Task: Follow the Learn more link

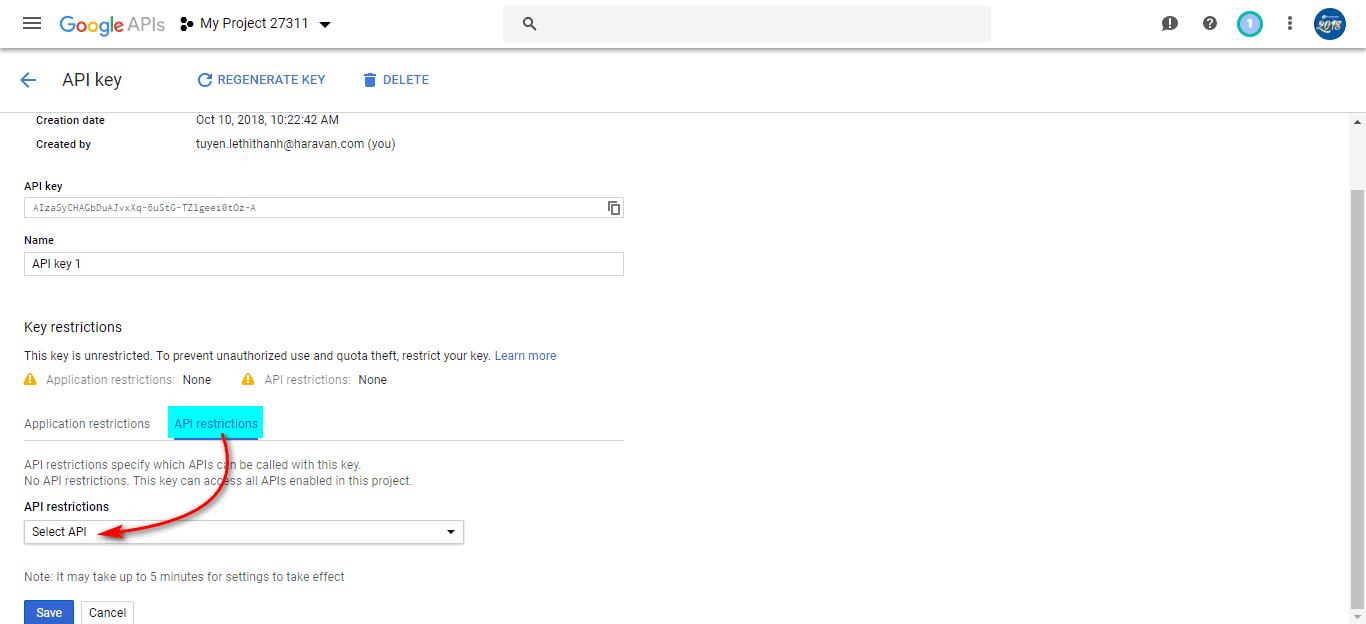Action: [x=525, y=356]
